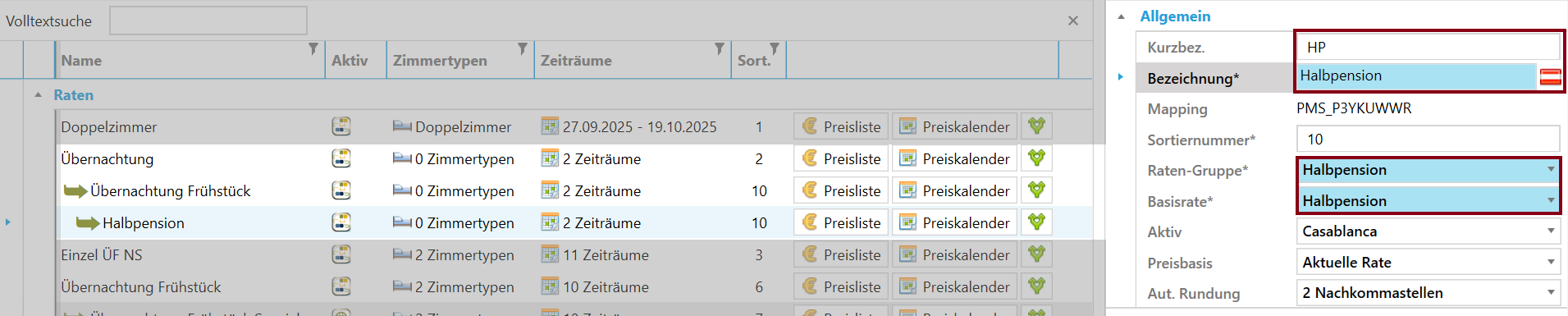Click green tree icon in Halbpension row

(1036, 222)
